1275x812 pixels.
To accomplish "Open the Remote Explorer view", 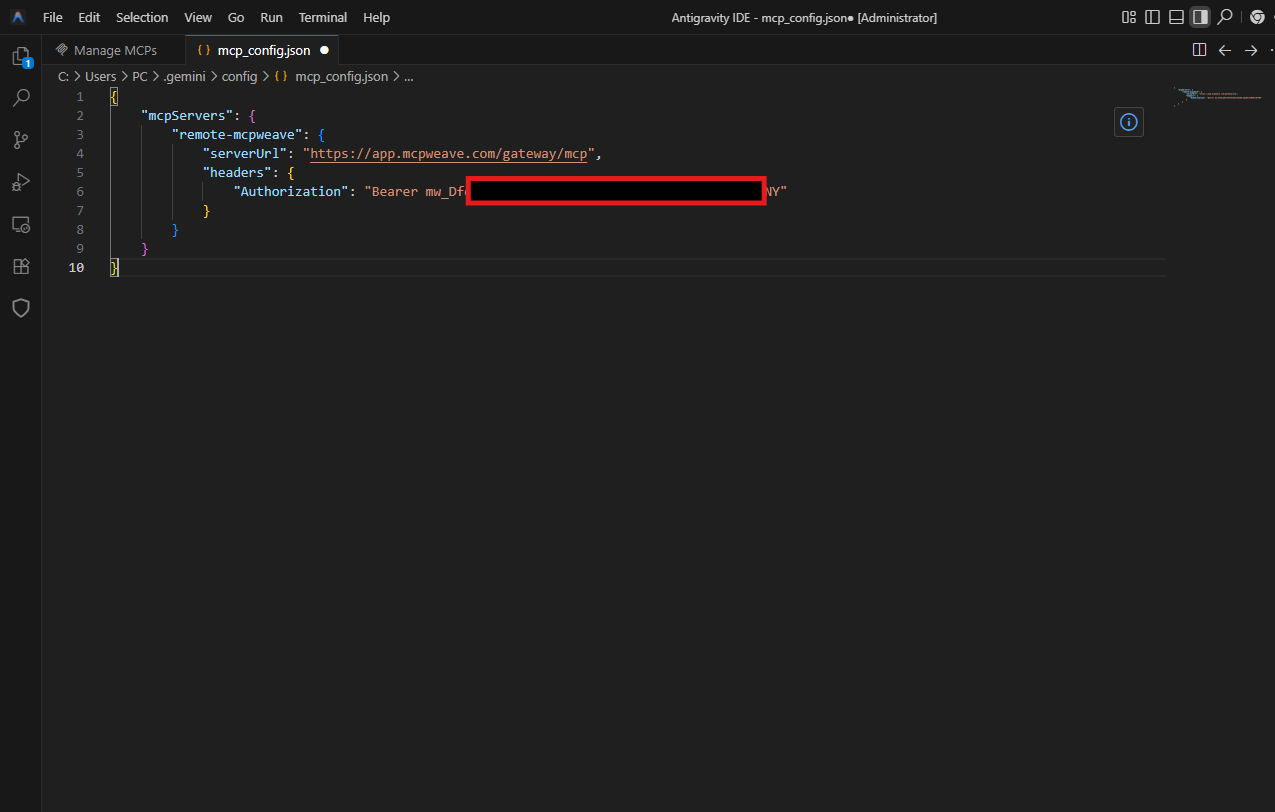I will pos(21,224).
